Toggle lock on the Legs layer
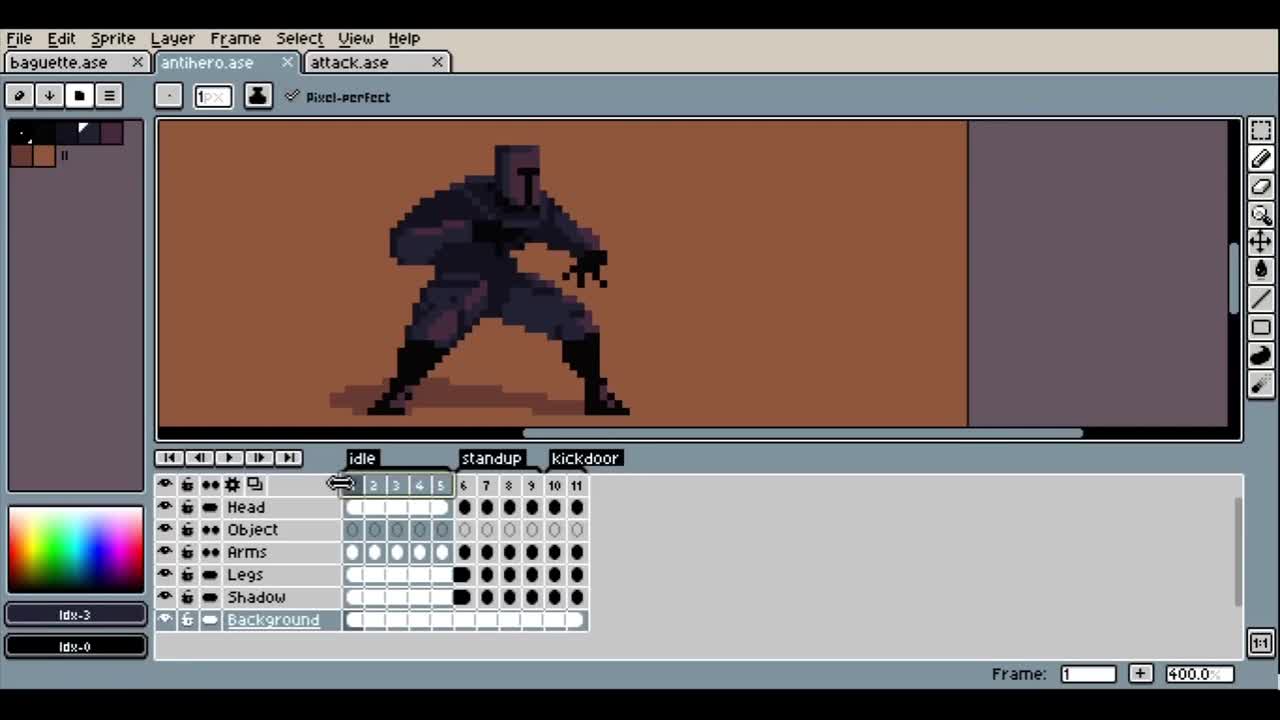The height and width of the screenshot is (720, 1280). (x=187, y=575)
